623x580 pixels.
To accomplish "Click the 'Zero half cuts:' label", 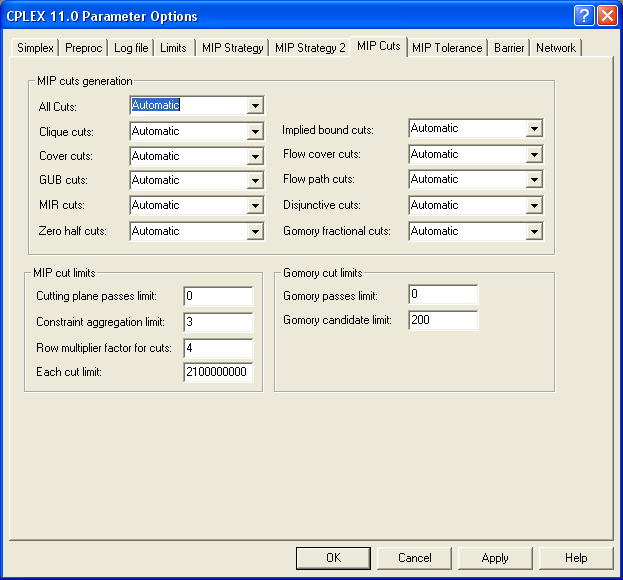I will (73, 231).
